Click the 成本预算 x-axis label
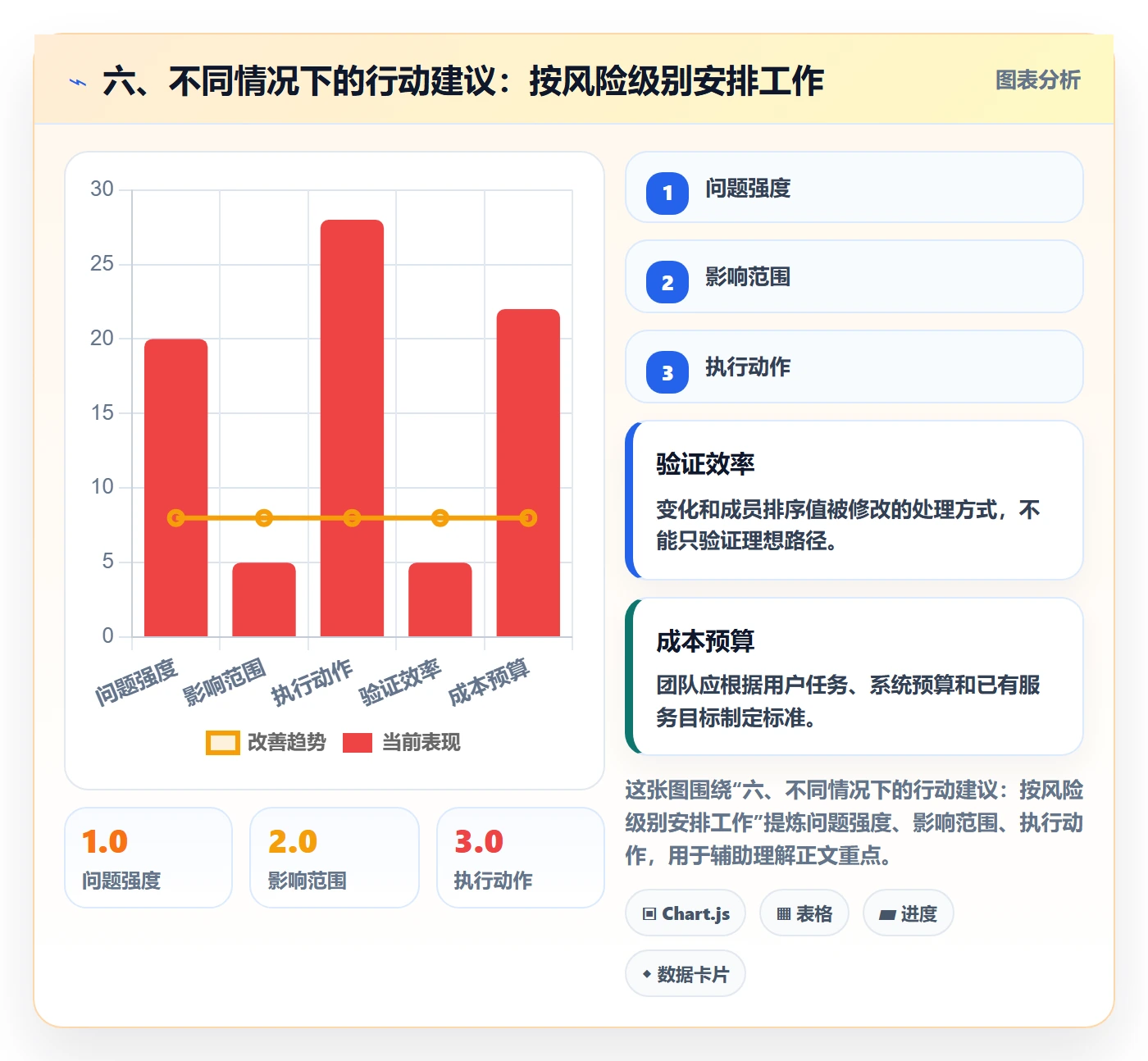The height and width of the screenshot is (1061, 1148). tap(489, 682)
